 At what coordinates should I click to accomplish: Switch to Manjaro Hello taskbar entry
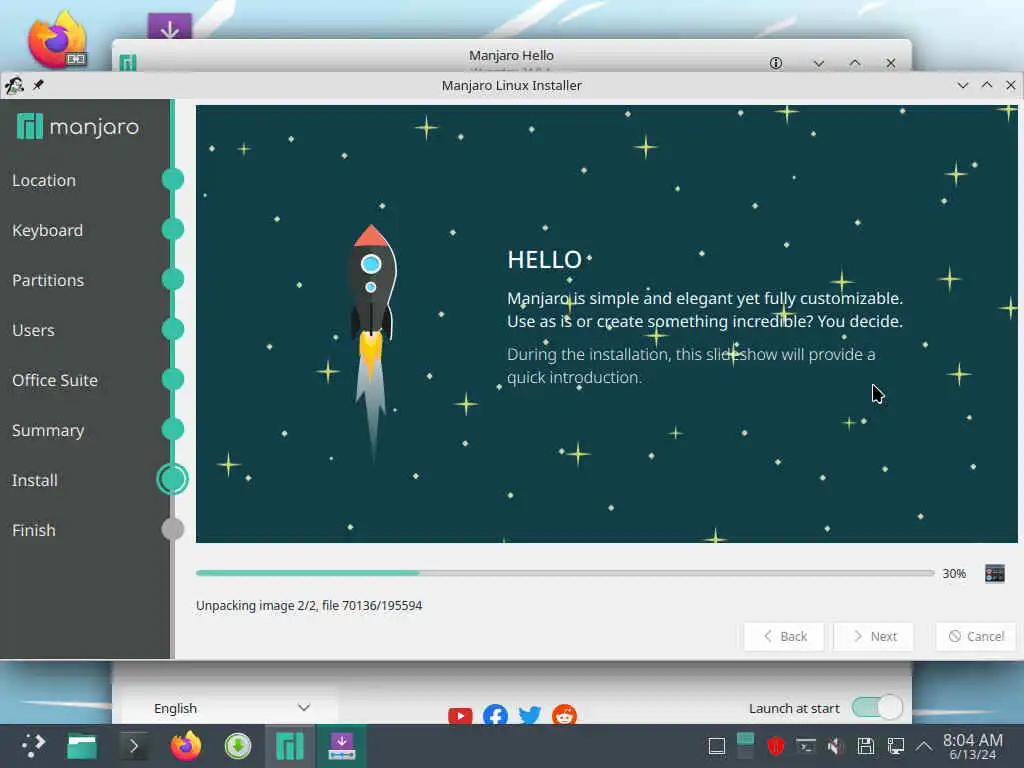pos(290,746)
